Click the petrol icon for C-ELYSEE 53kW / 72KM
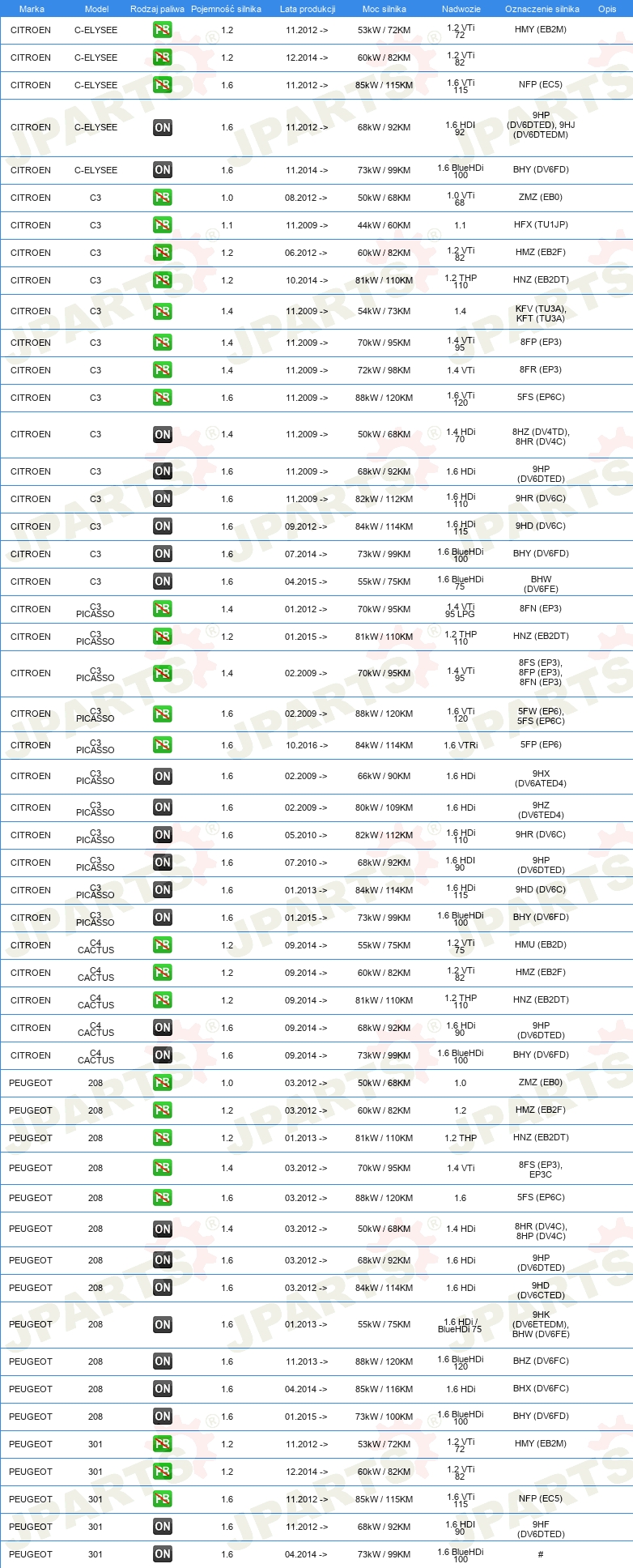 [163, 30]
